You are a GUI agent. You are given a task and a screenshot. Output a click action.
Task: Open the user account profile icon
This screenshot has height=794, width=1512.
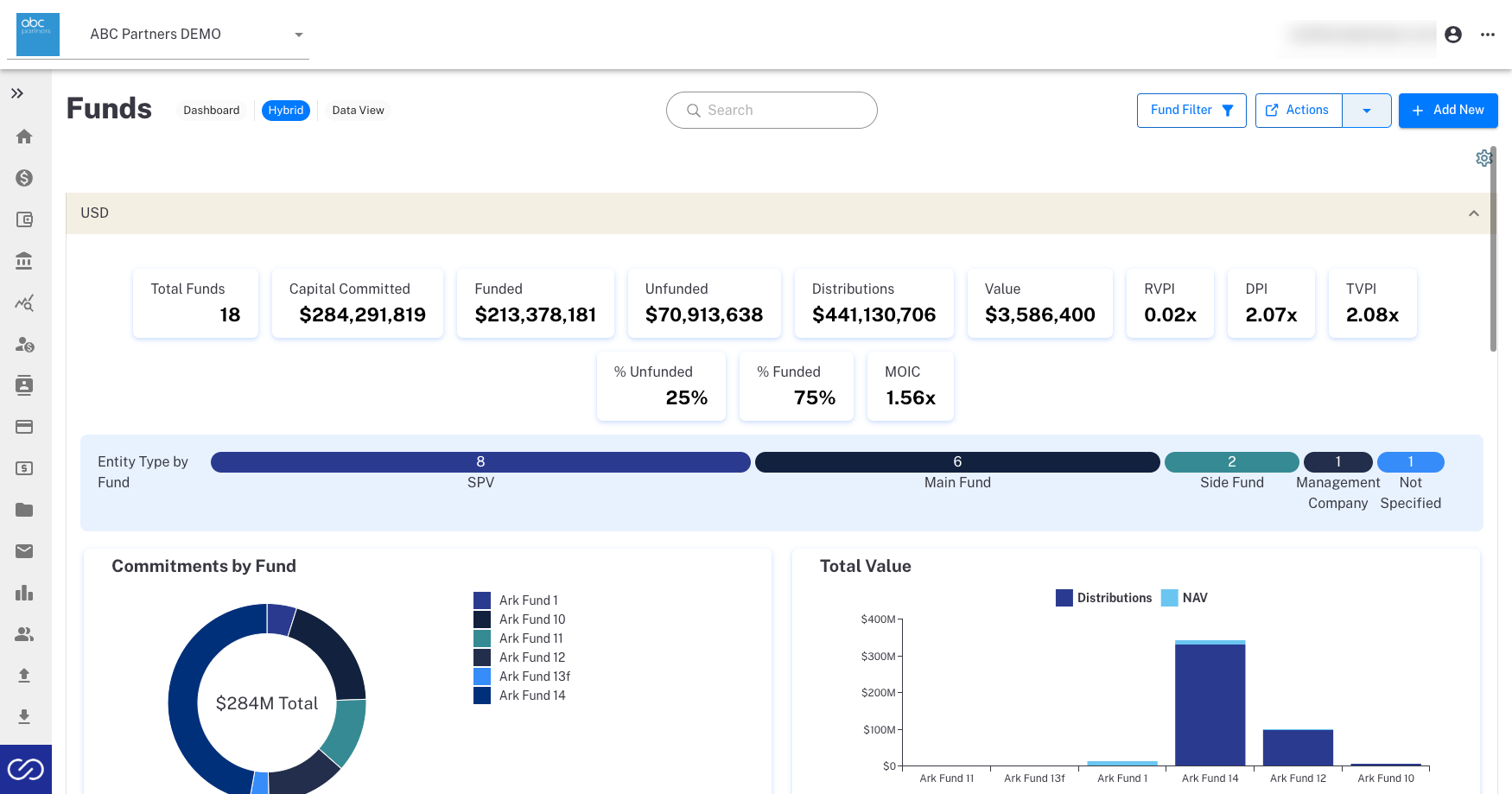[1453, 35]
